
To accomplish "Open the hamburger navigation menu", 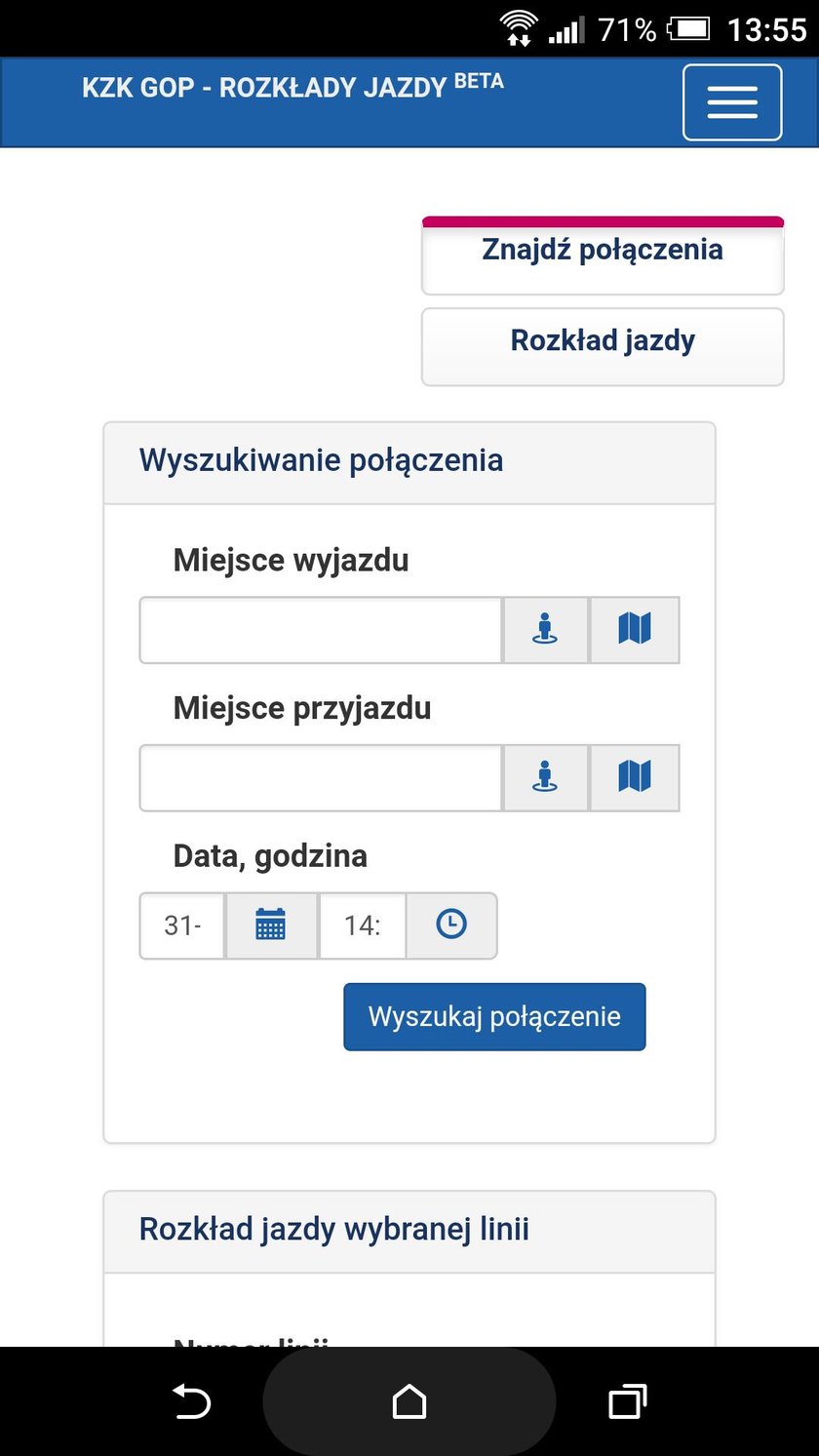I will 732,102.
